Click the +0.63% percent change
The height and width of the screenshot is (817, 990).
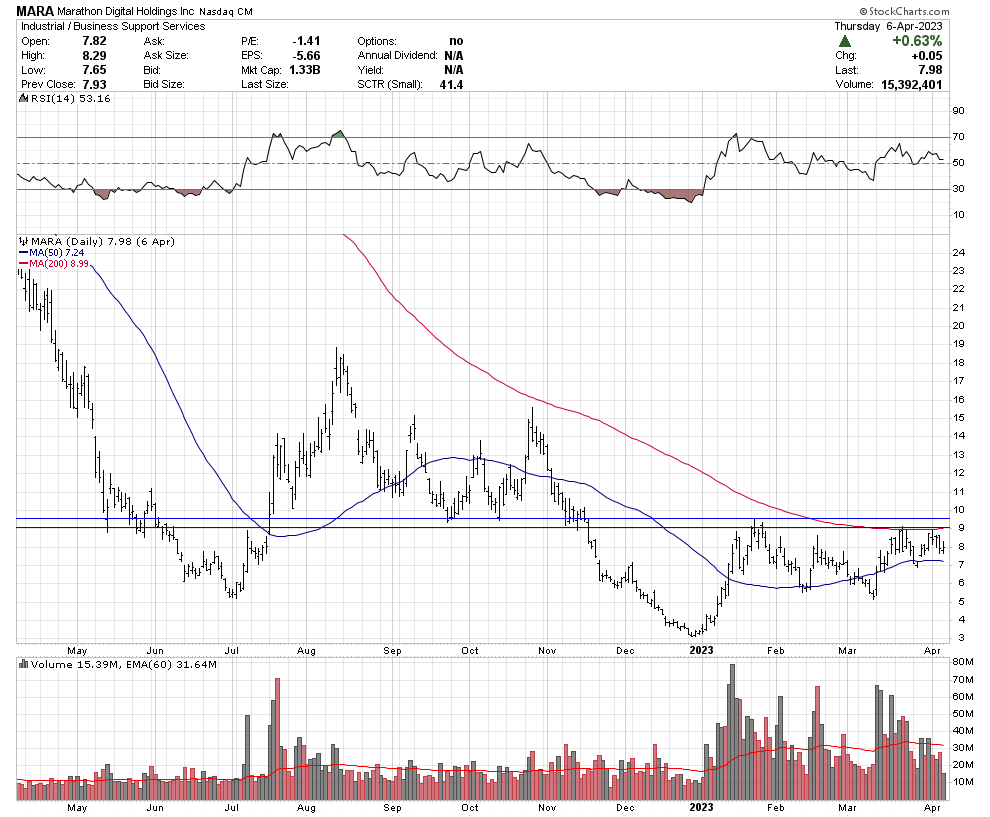[917, 41]
